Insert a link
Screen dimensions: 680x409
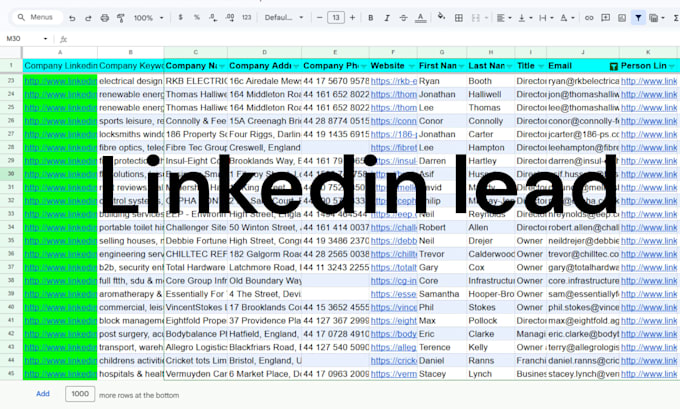coord(589,18)
